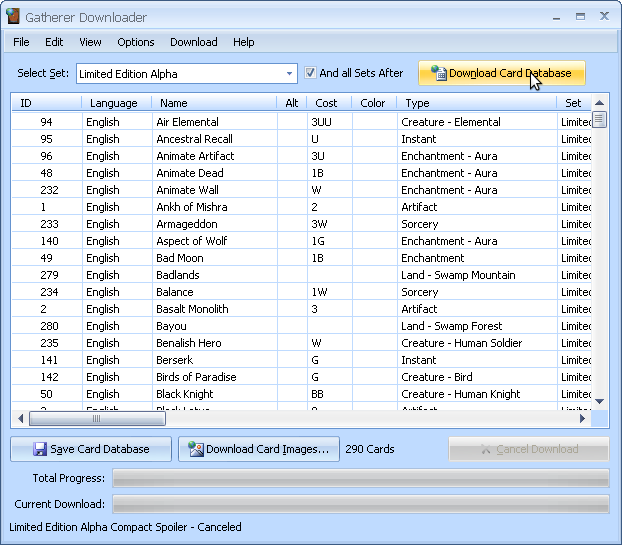Viewport: 622px width, 545px height.
Task: Sort by the Alt column header
Action: pyautogui.click(x=292, y=103)
